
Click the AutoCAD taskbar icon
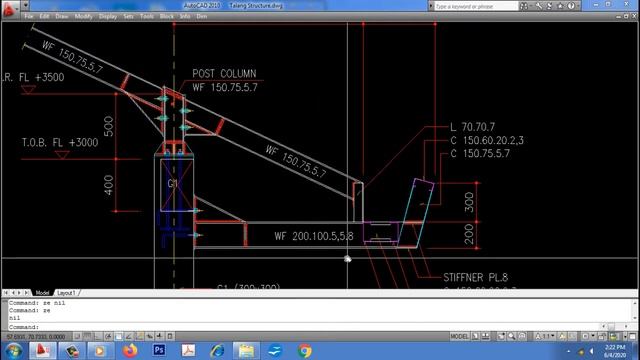(42, 351)
